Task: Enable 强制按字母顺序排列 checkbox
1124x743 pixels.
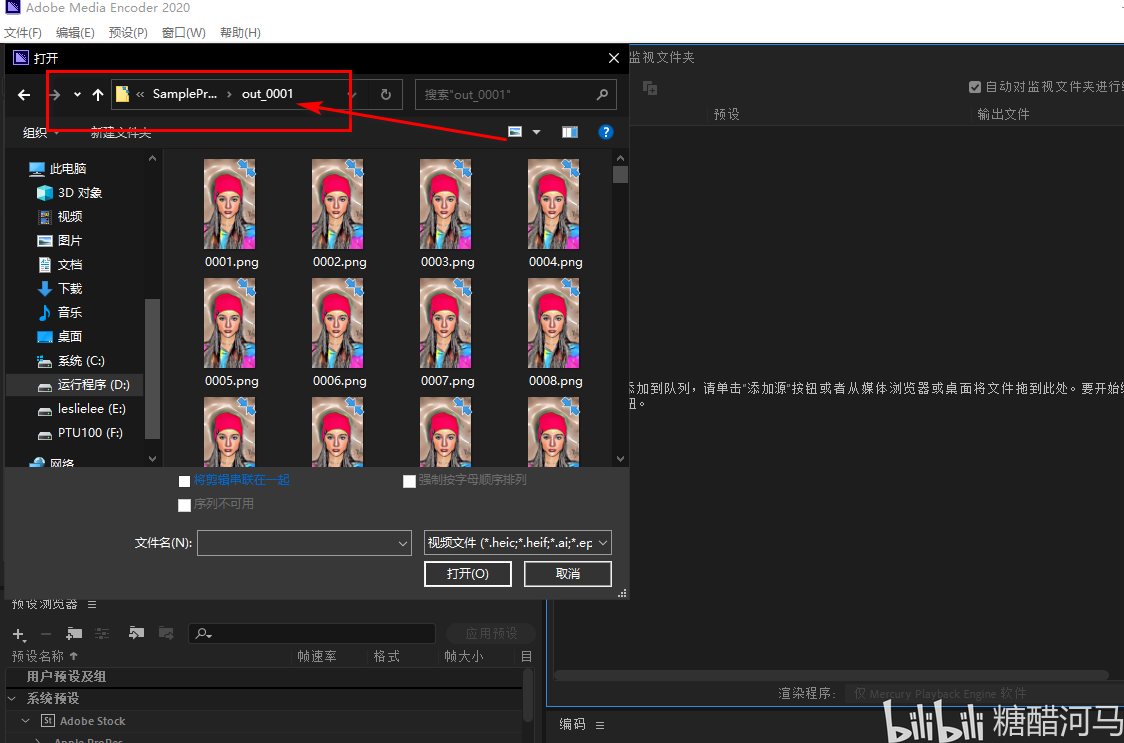Action: tap(409, 481)
